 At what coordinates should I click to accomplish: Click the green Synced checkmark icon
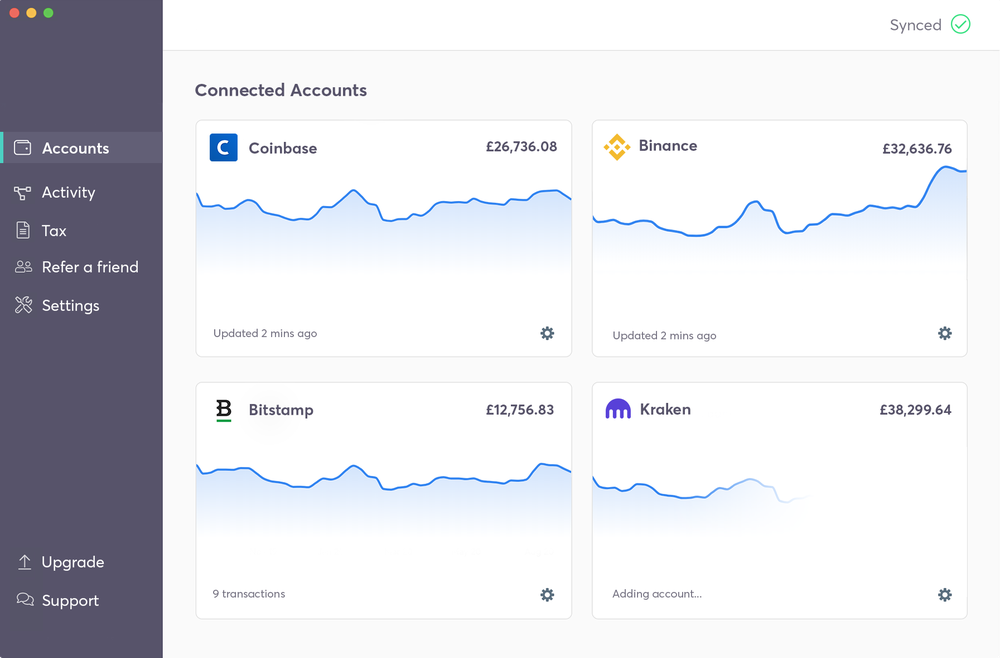click(x=960, y=24)
